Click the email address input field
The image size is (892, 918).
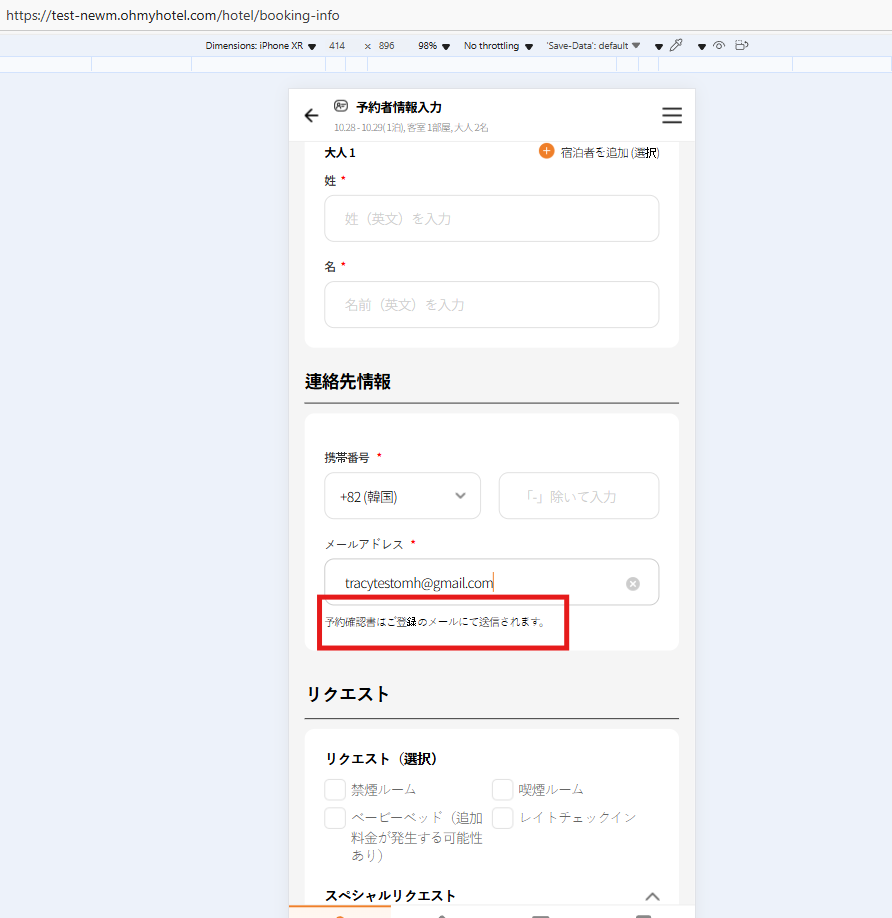click(492, 582)
